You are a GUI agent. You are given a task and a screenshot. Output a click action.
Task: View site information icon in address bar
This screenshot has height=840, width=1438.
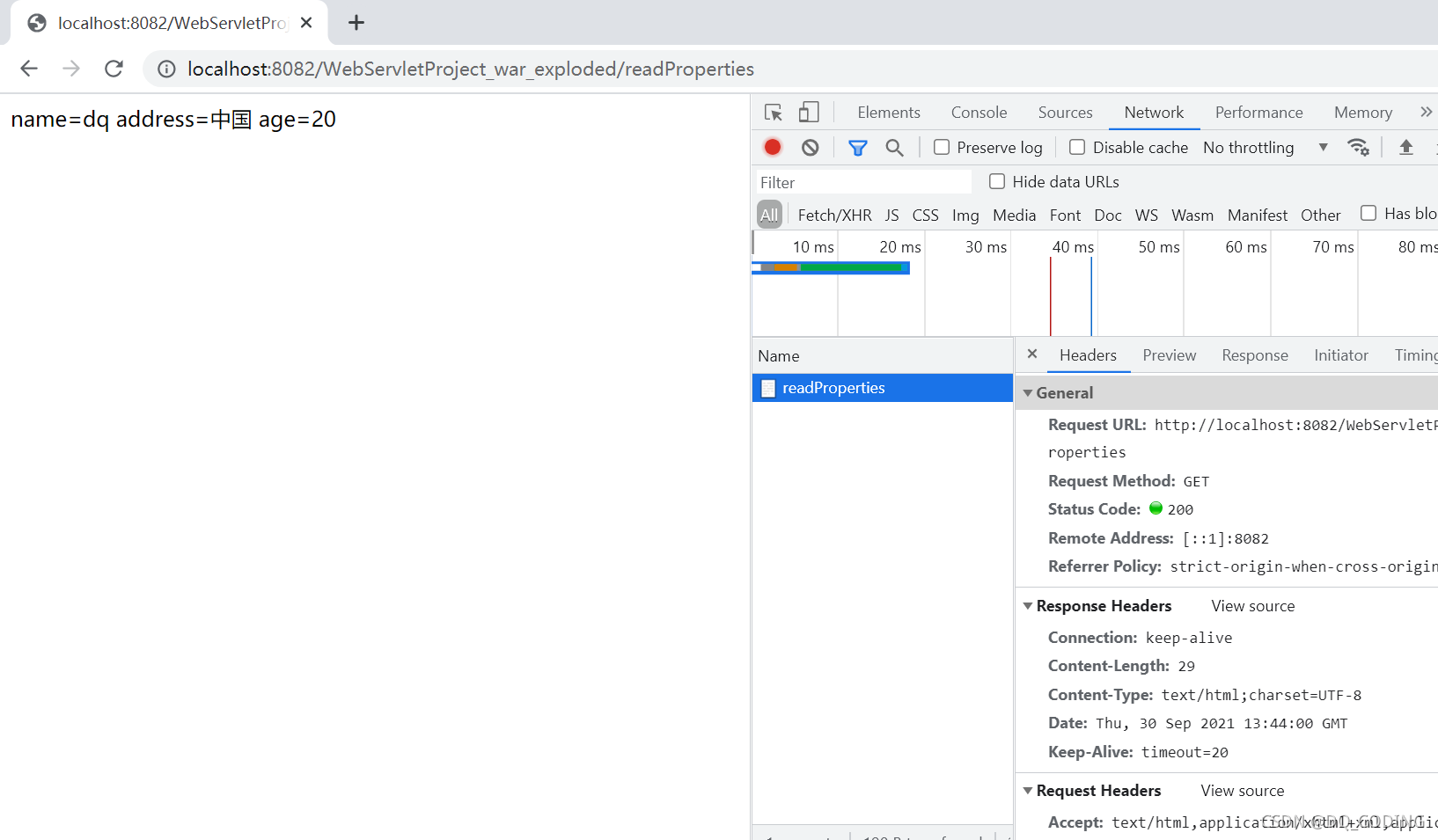point(166,69)
